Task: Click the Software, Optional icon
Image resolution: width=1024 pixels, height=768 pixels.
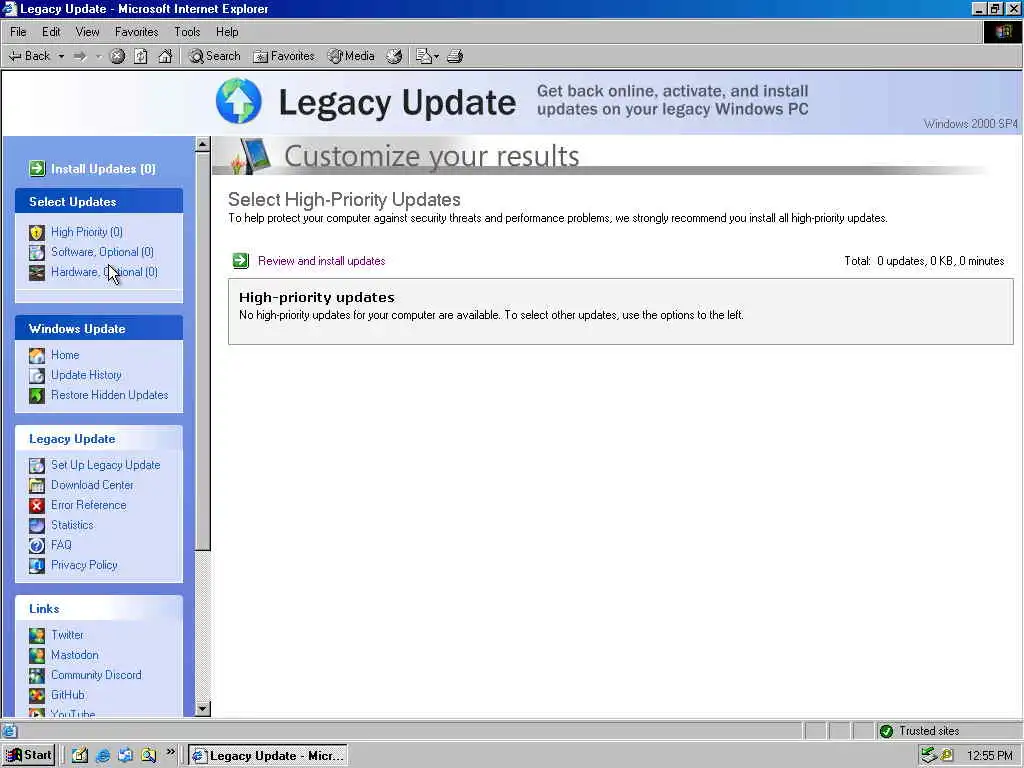Action: coord(37,252)
